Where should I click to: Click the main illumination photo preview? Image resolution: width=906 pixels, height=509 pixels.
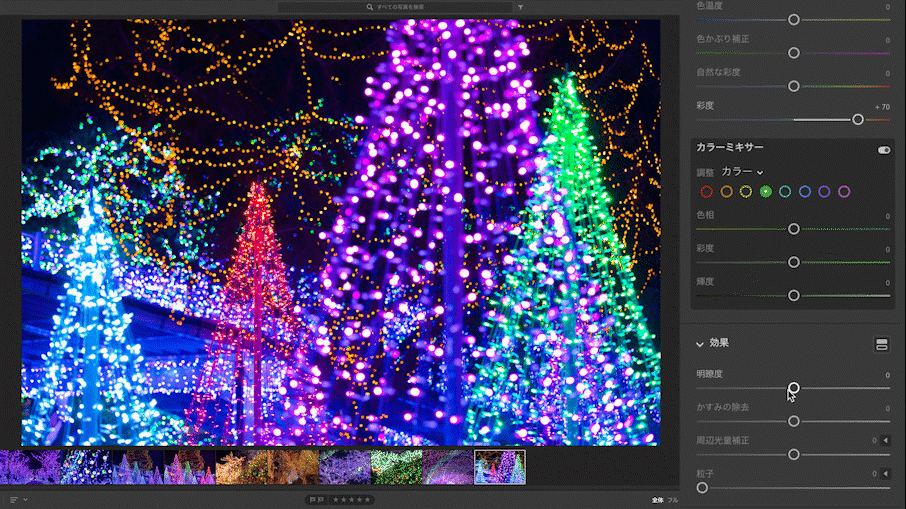341,232
